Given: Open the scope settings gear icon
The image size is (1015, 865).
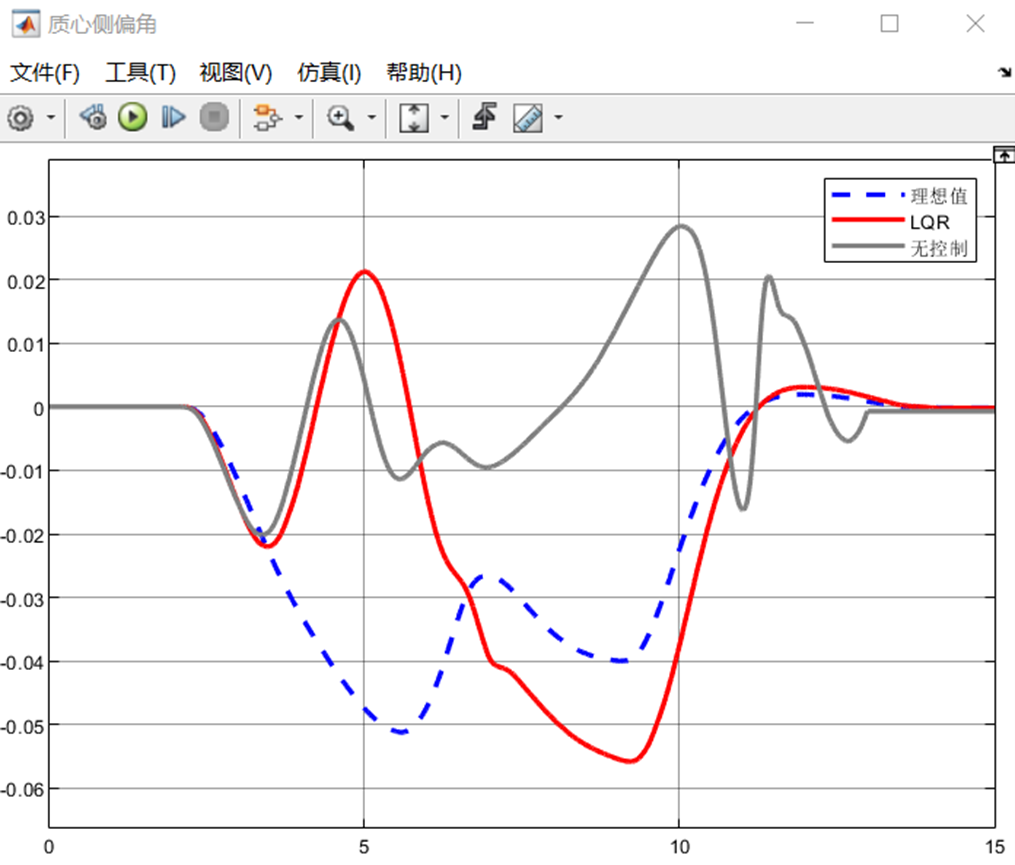Looking at the screenshot, I should coord(20,117).
